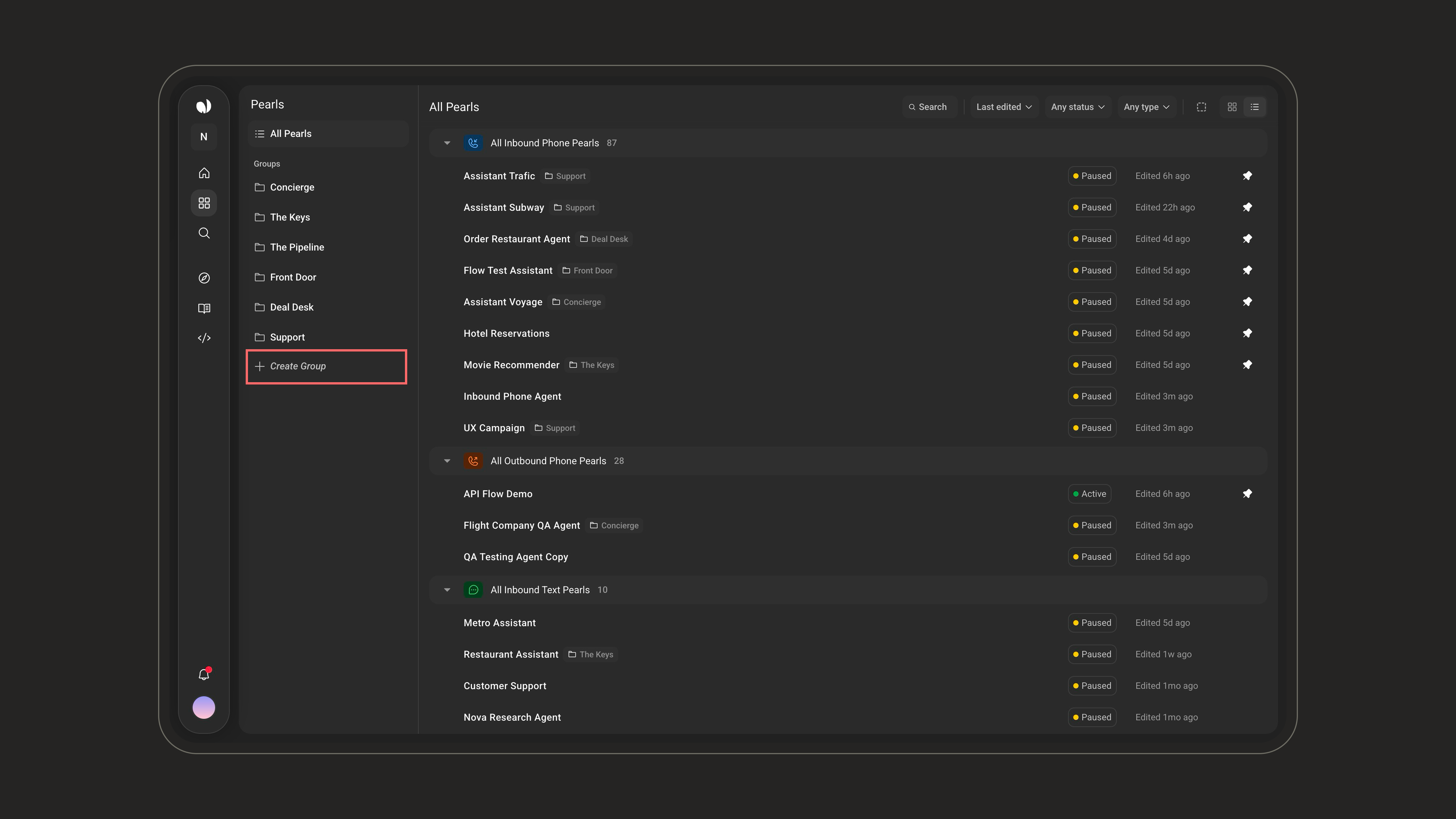The width and height of the screenshot is (1456, 819).
Task: Open the Flight Company QA Agent pearl
Action: 522,526
